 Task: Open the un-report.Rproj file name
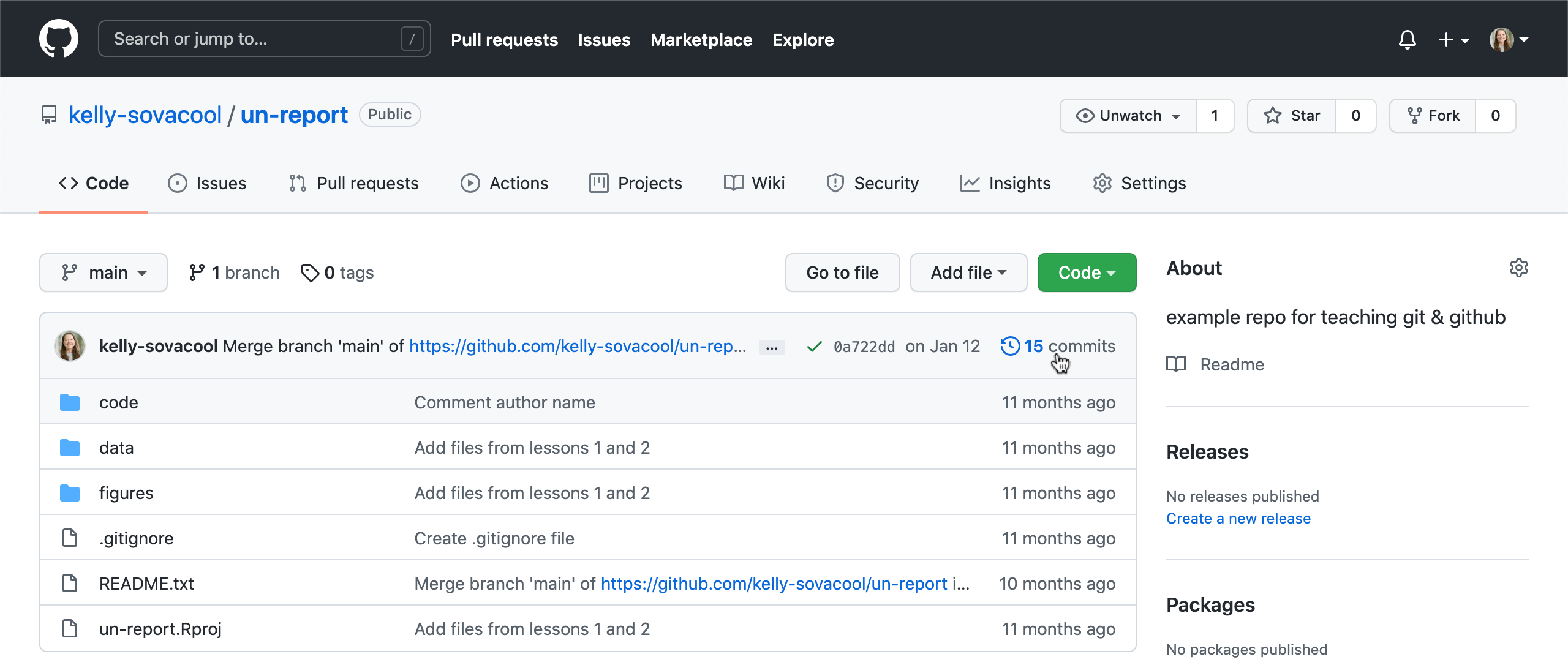pos(160,629)
